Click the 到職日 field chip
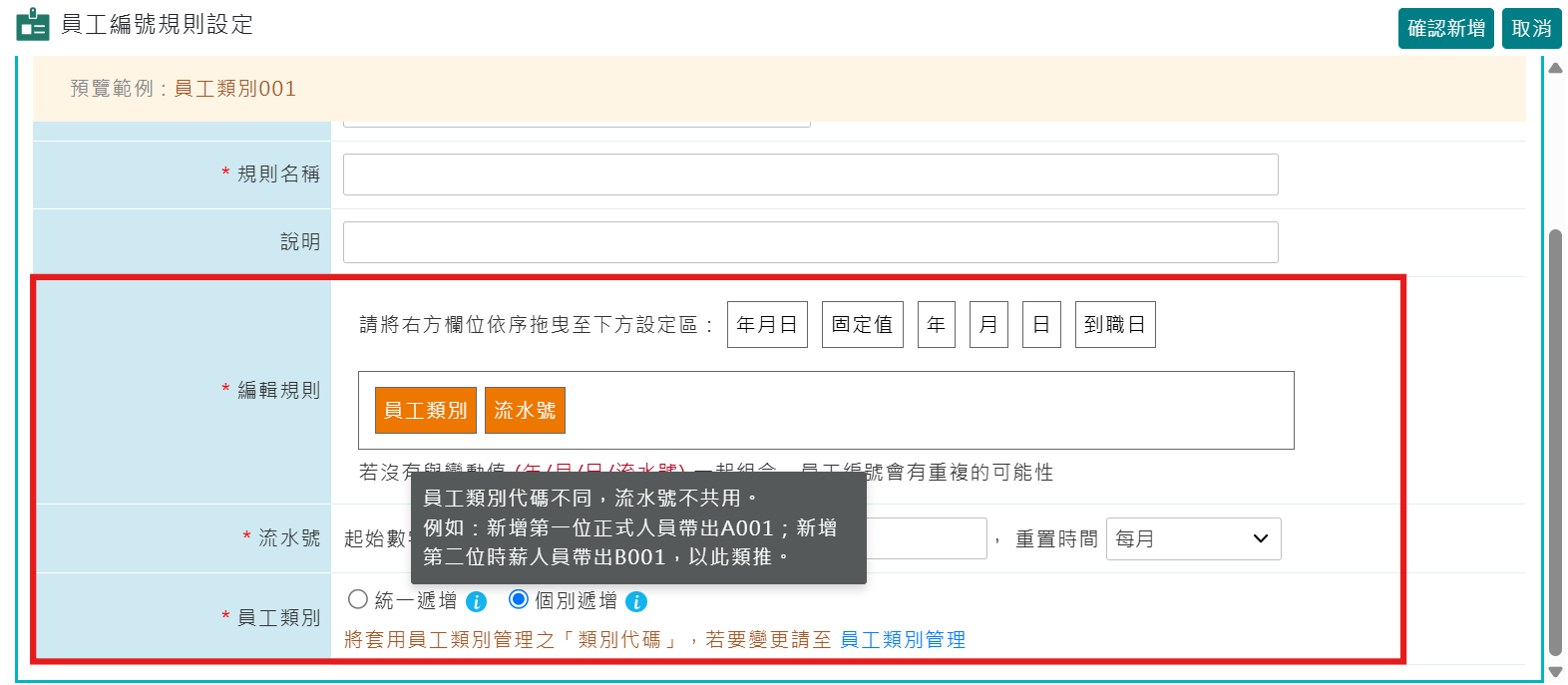 pos(1115,325)
